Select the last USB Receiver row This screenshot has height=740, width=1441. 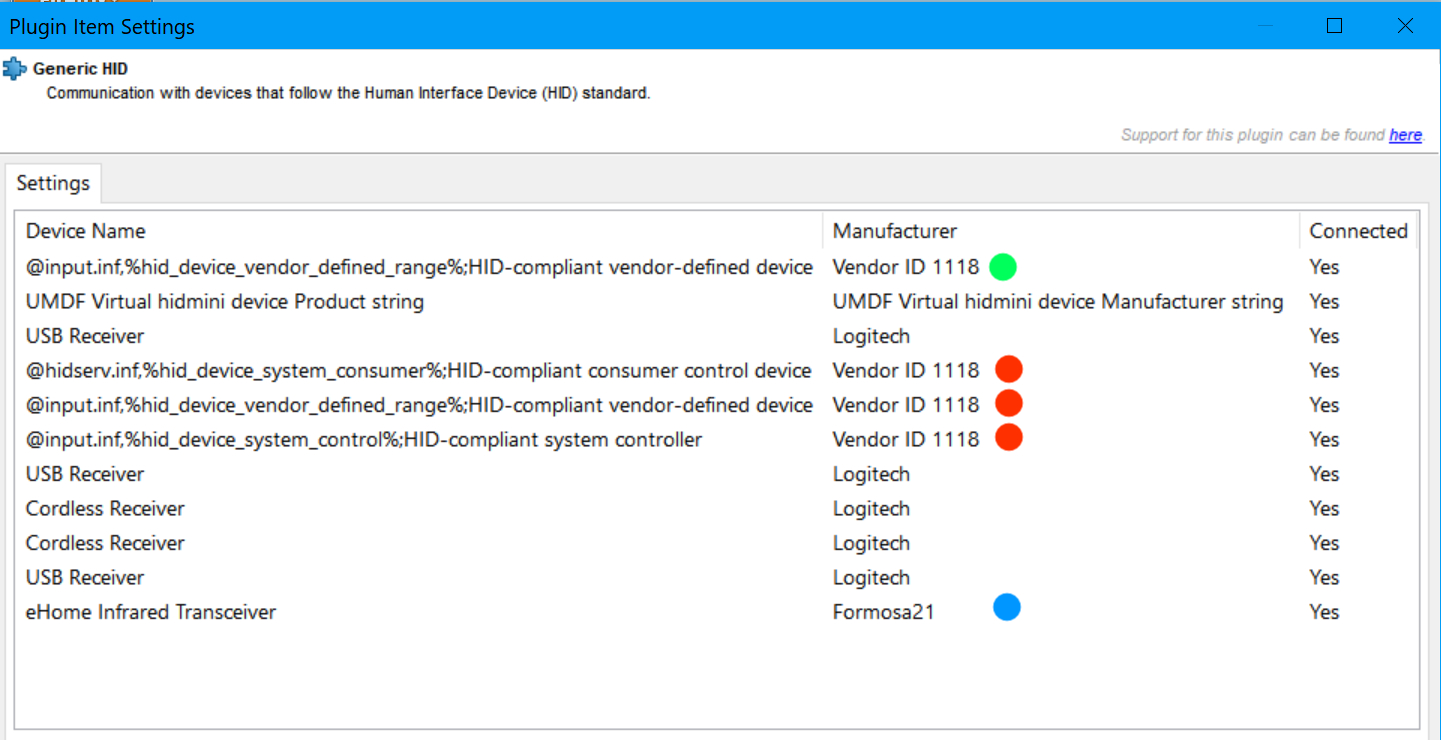717,577
